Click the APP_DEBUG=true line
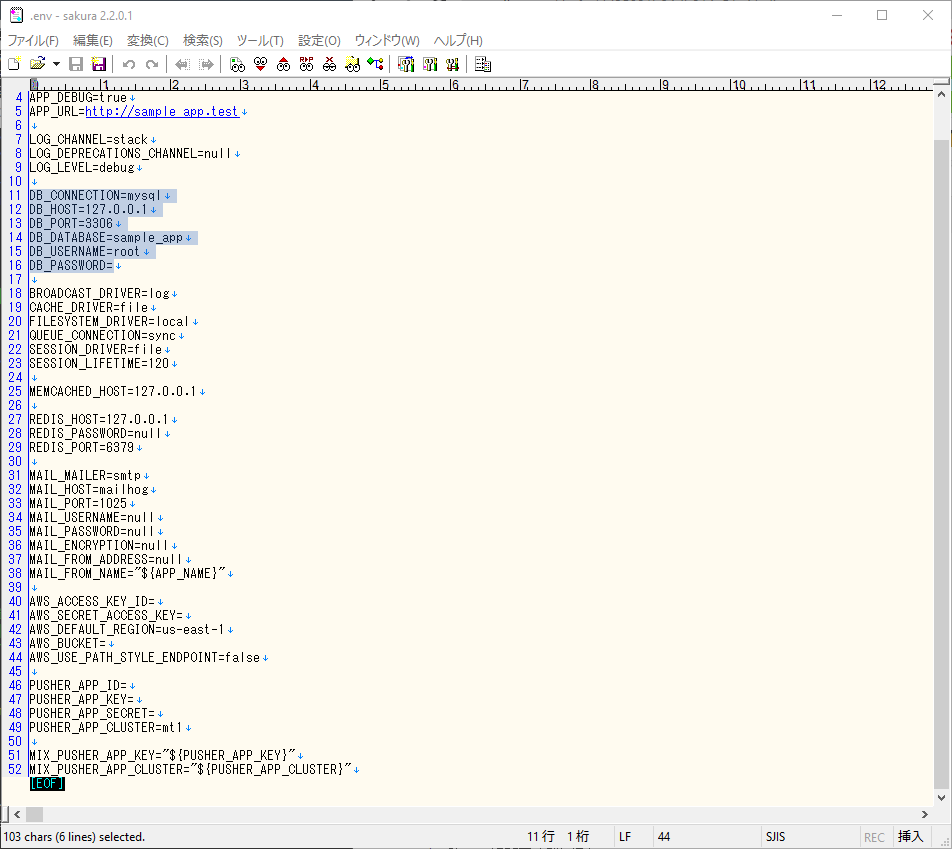This screenshot has height=849, width=952. coord(78,98)
